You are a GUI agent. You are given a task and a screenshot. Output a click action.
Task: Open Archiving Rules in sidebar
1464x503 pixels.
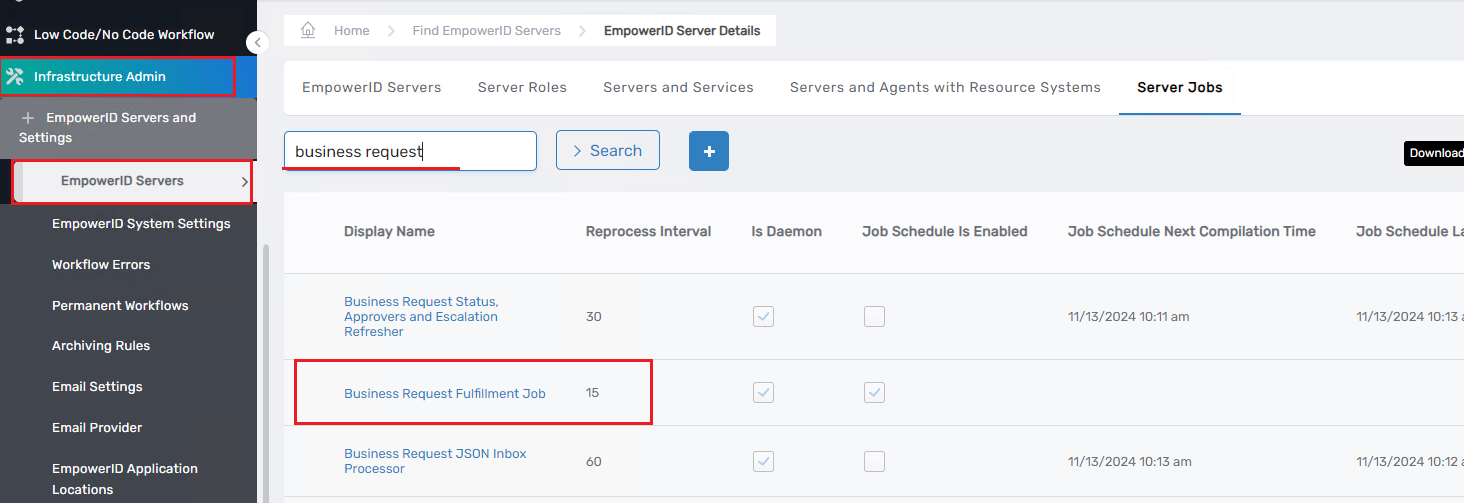click(x=101, y=346)
